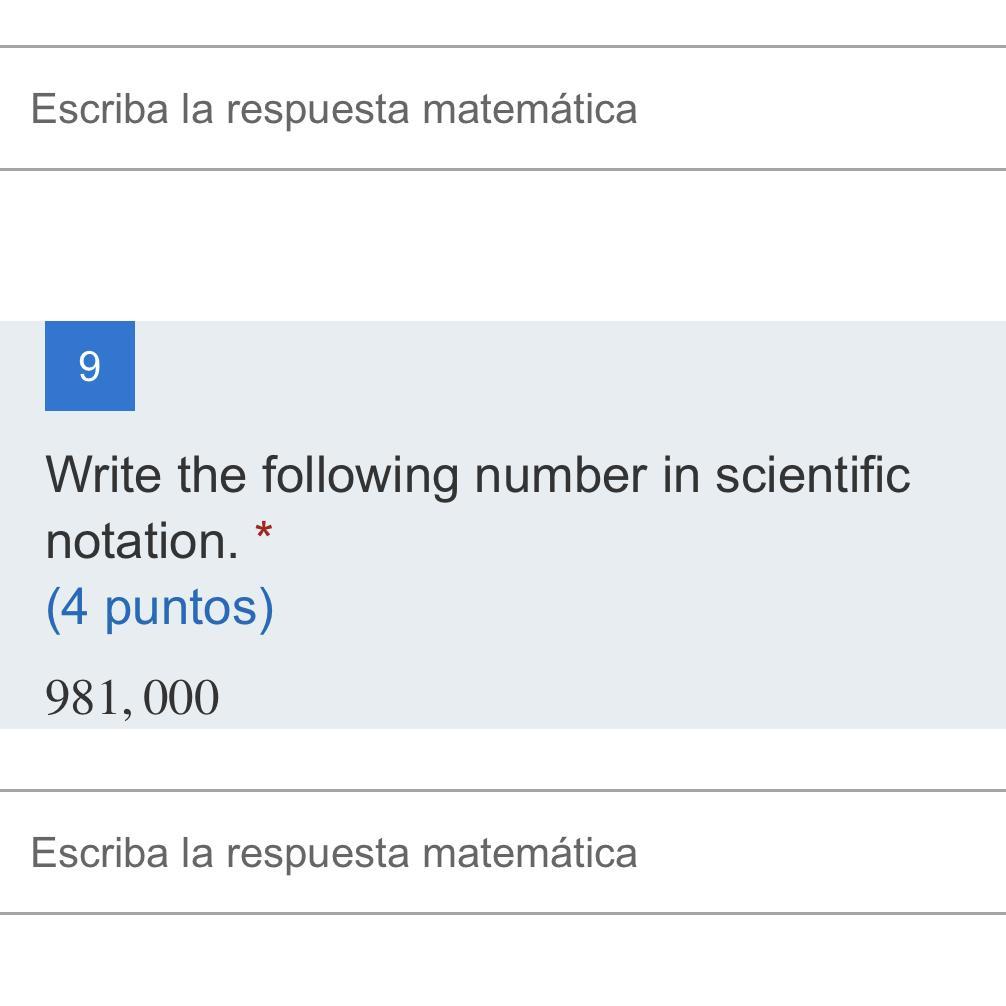Focus the answer field below 981,000
The width and height of the screenshot is (1006, 1006).
(x=500, y=852)
